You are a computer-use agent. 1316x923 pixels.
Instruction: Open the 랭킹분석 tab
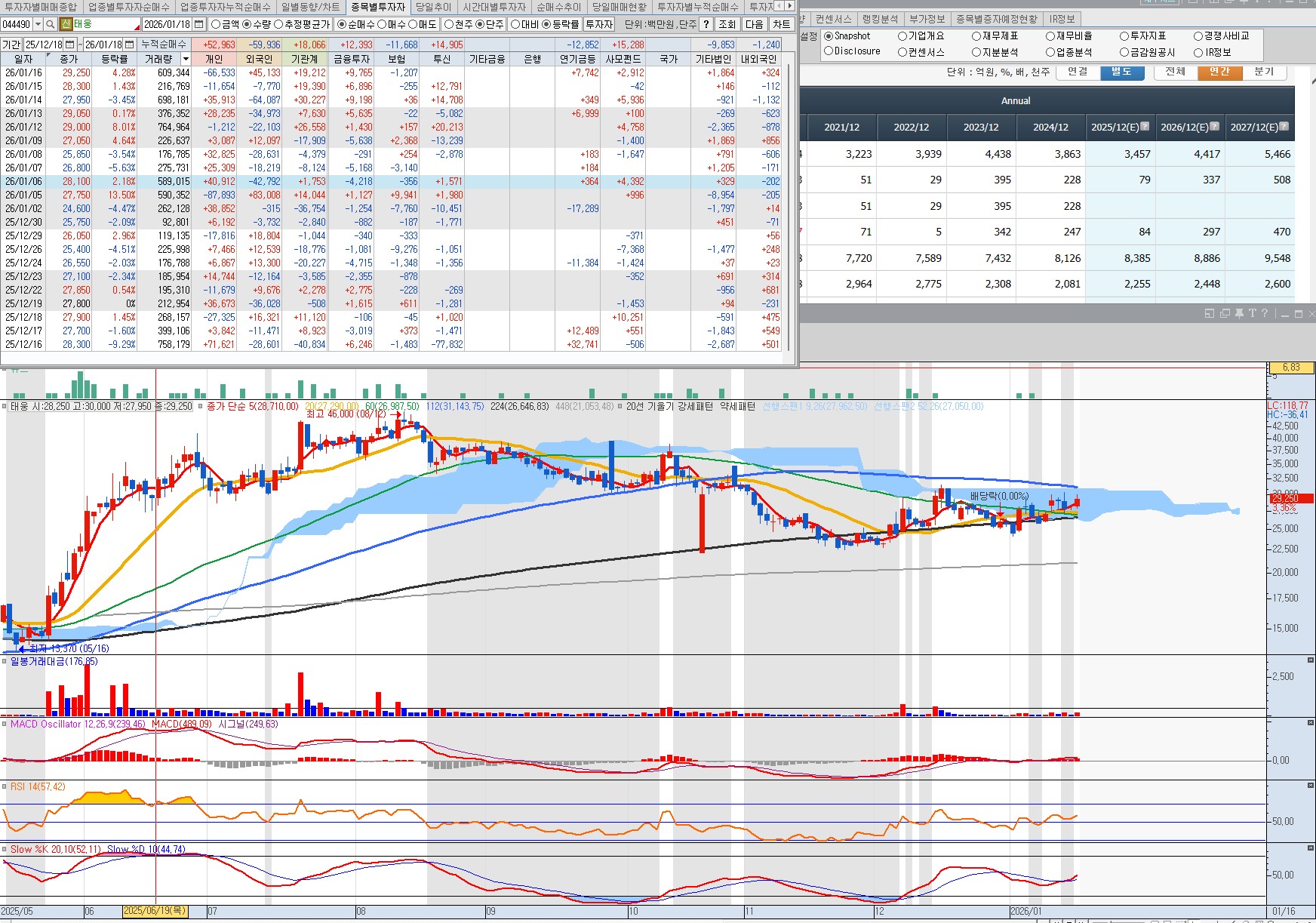881,19
